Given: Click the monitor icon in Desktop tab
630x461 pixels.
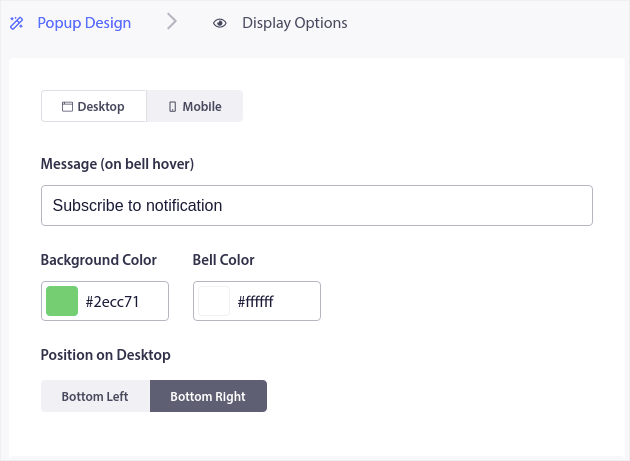Looking at the screenshot, I should (68, 107).
